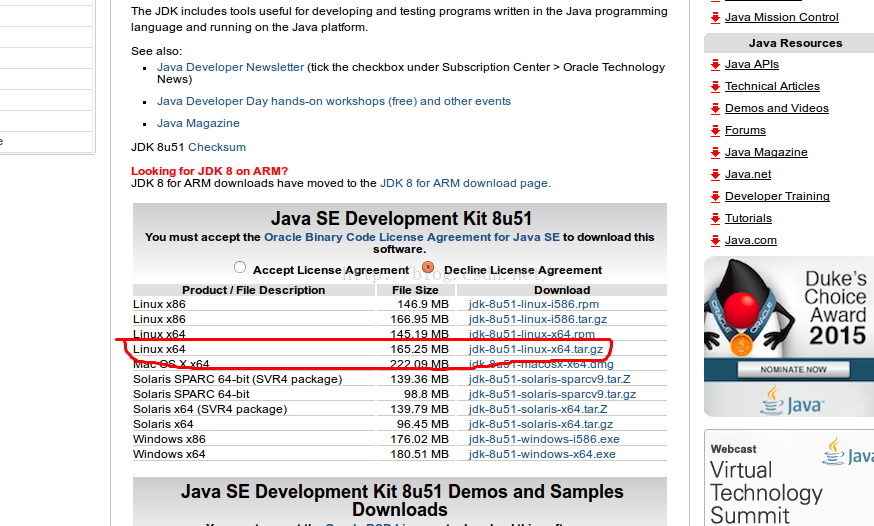The image size is (874, 526).
Task: Click the 165.25 MB file size cell
Action: click(415, 349)
